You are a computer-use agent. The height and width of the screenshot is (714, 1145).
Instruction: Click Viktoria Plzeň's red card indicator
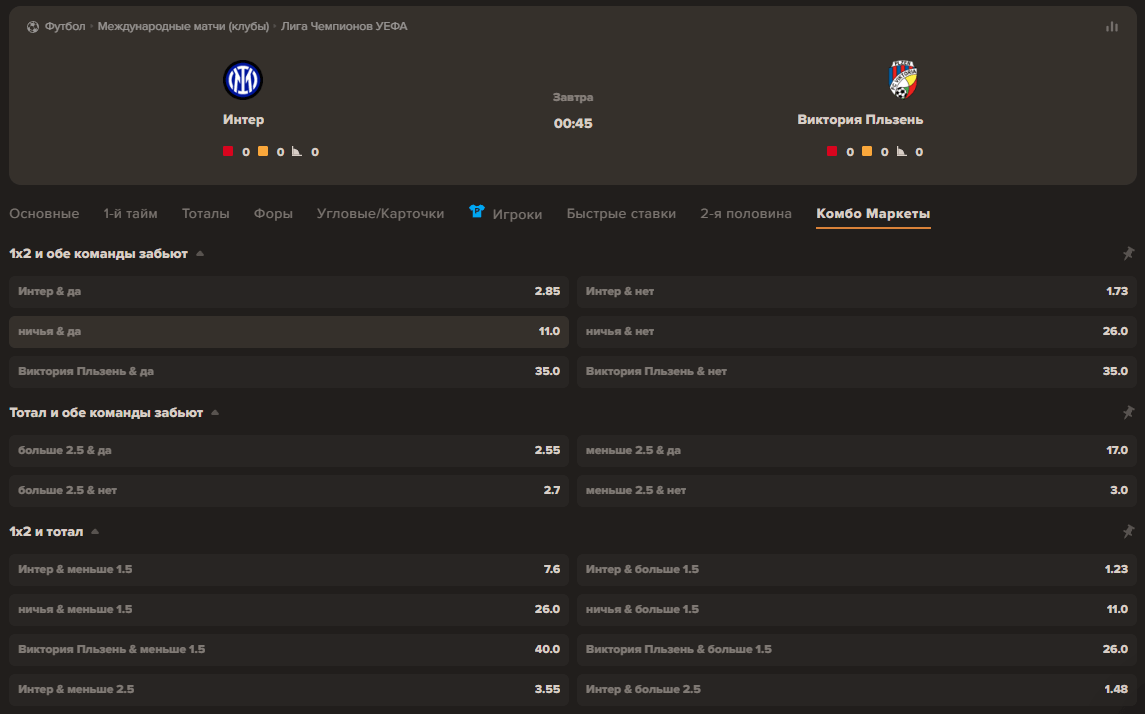click(x=832, y=151)
